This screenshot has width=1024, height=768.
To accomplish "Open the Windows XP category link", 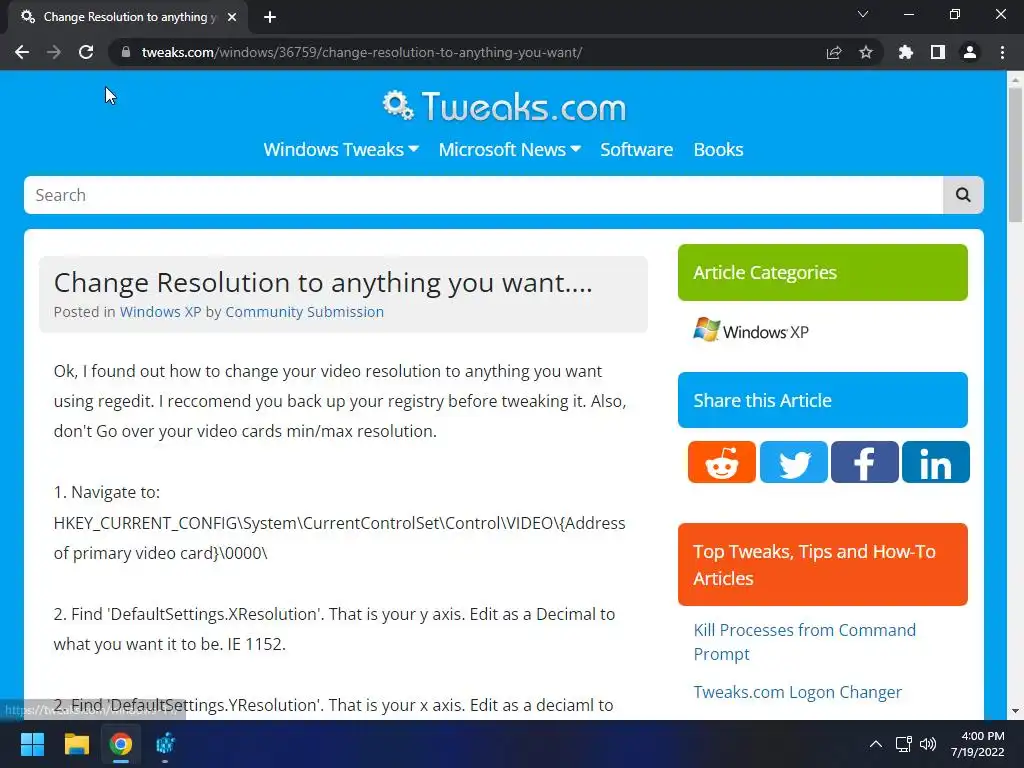I will 161,312.
